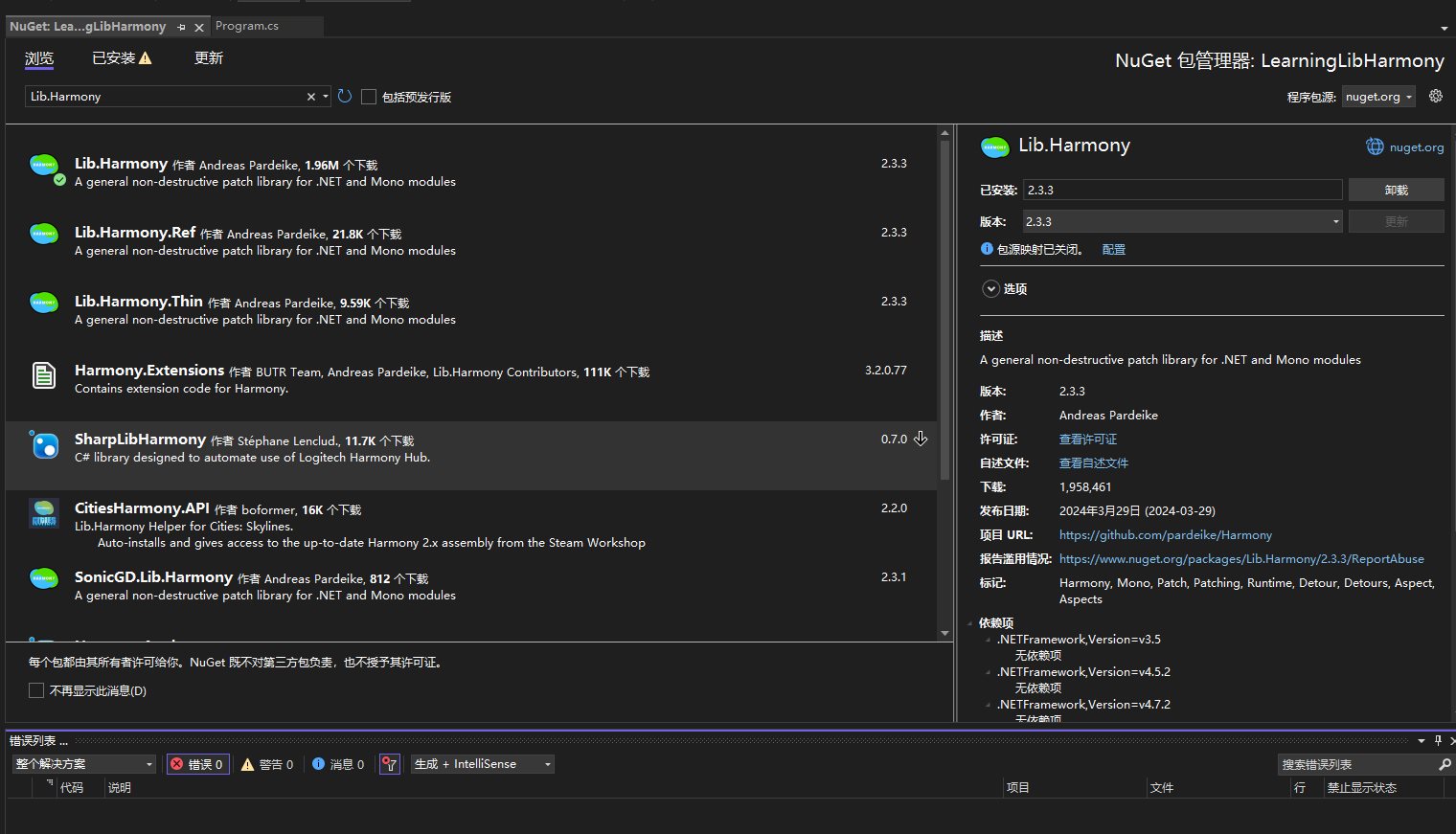Viewport: 1456px width, 834px height.
Task: Open the error list window position dropdown
Action: (x=1422, y=740)
